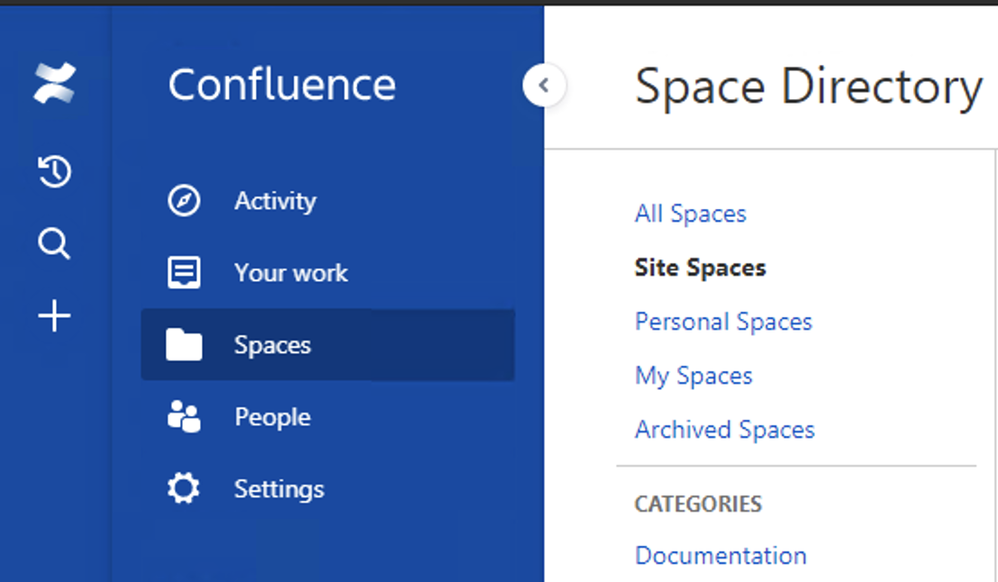Image resolution: width=998 pixels, height=582 pixels.
Task: Click the Space Directory heading
Action: click(x=809, y=87)
